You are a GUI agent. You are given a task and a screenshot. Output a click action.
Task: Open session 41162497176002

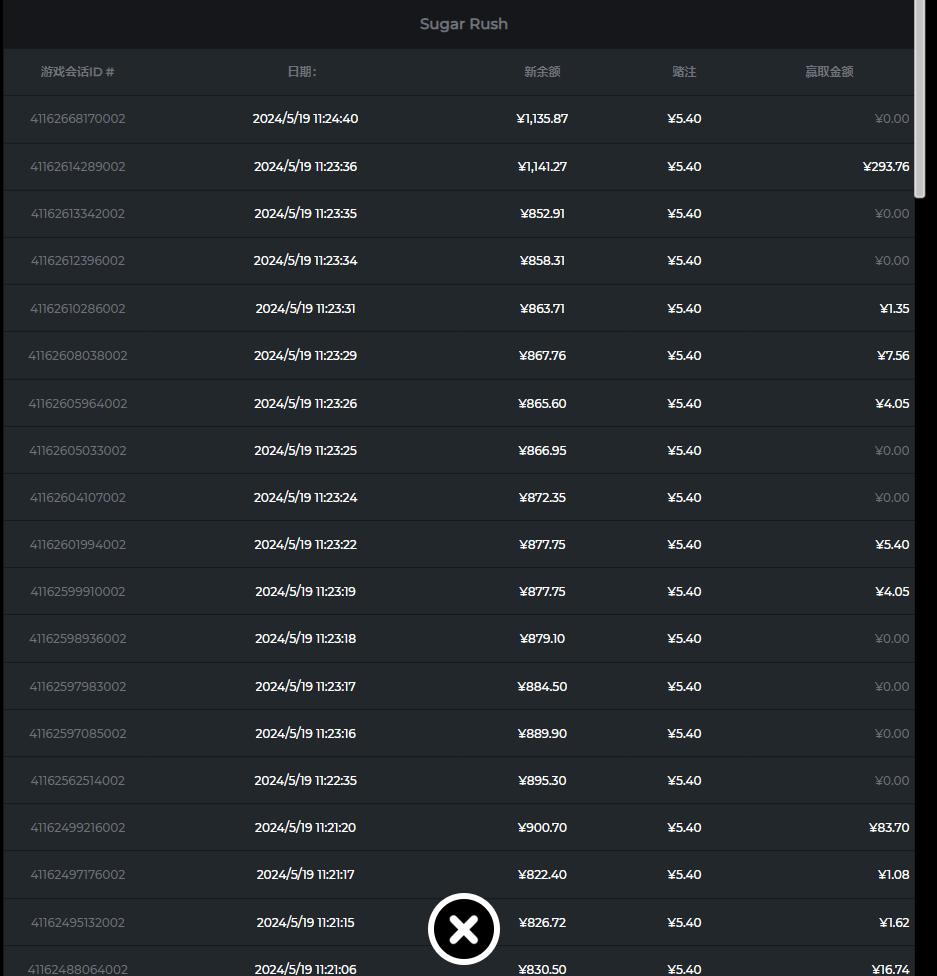(78, 874)
